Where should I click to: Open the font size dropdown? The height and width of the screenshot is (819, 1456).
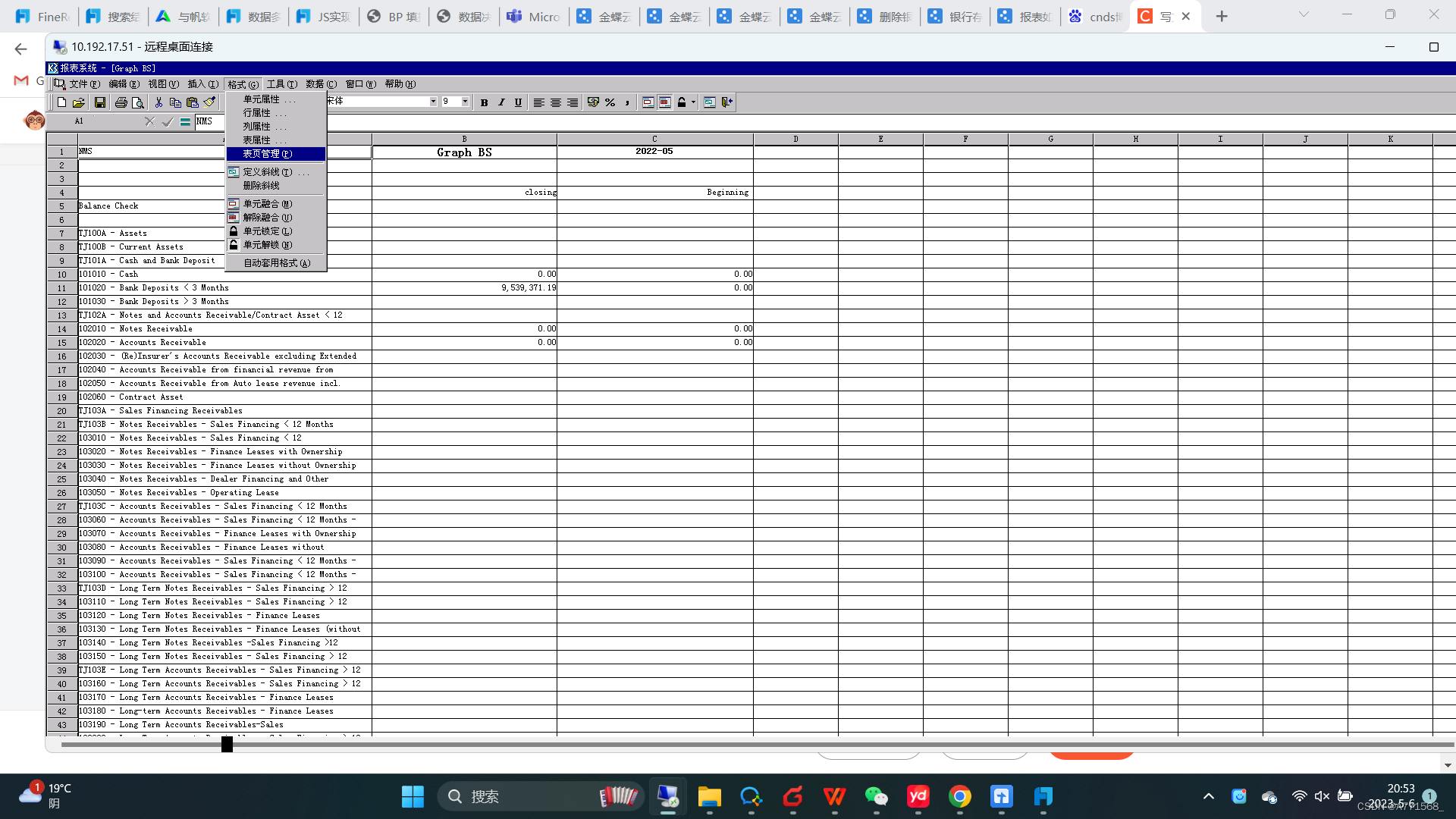[x=464, y=101]
